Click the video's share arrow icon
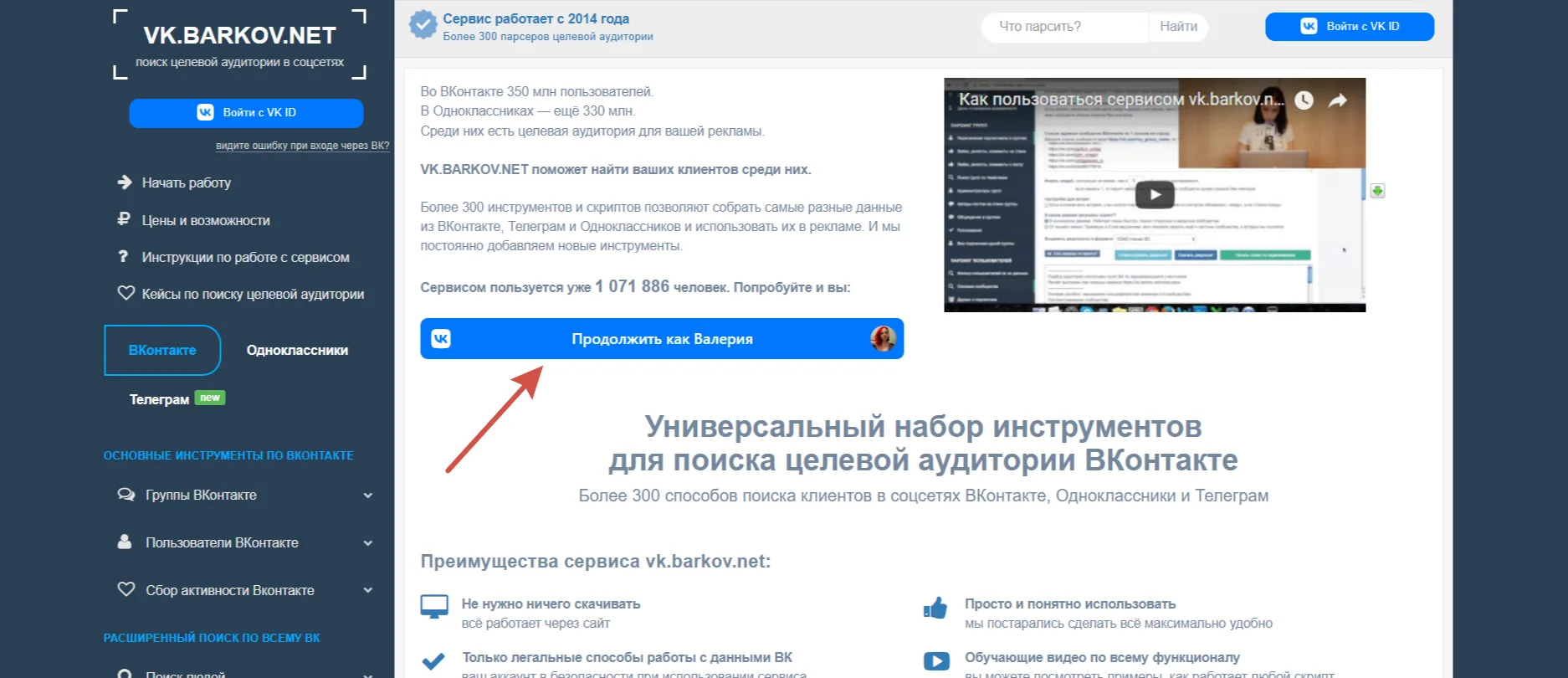1568x678 pixels. [x=1338, y=100]
